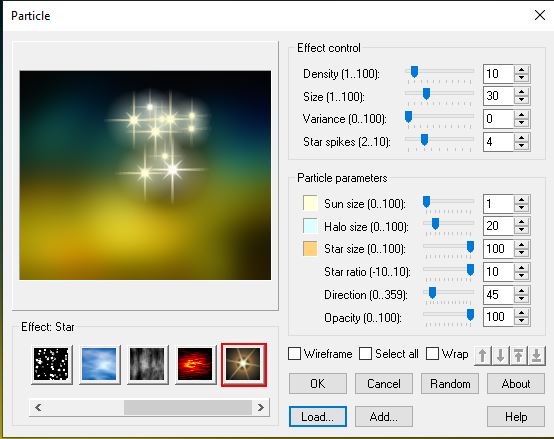The image size is (554, 439).
Task: Choose the blue Cloud effect thumbnail
Action: point(99,364)
